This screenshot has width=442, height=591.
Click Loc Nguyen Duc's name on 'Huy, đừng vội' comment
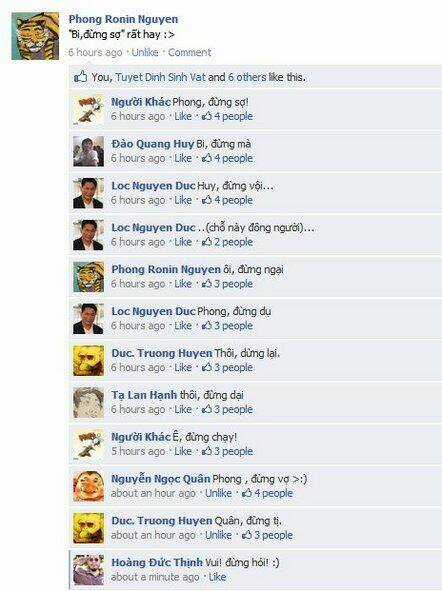[153, 186]
